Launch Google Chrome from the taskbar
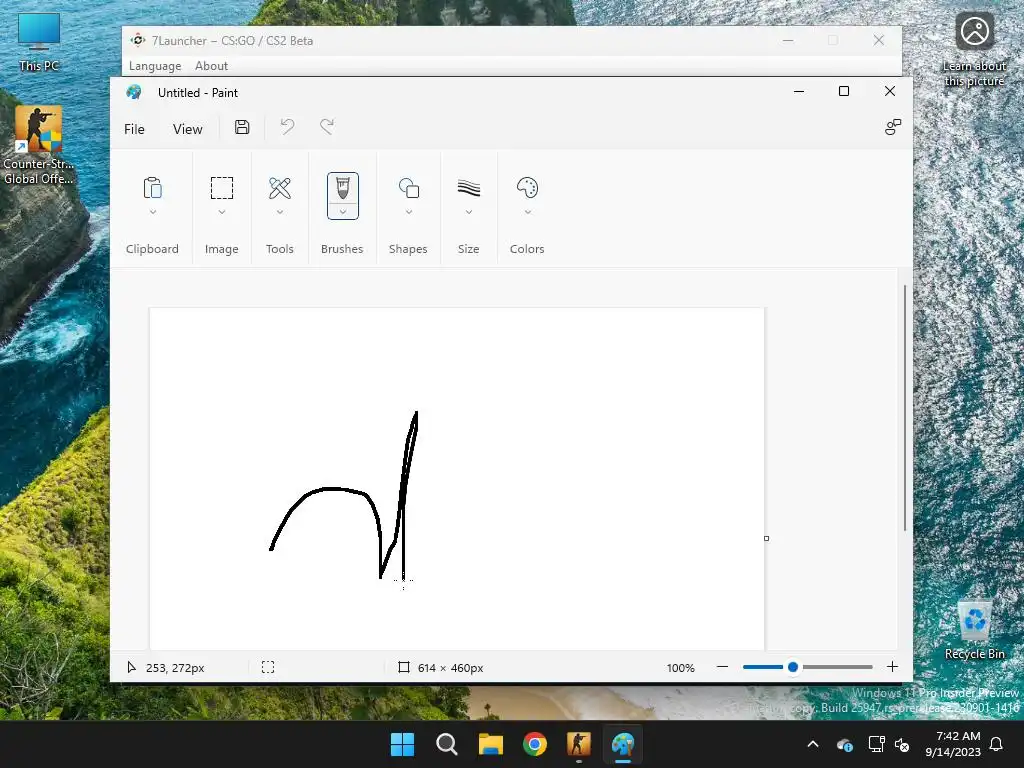The width and height of the screenshot is (1024, 768). tap(535, 744)
